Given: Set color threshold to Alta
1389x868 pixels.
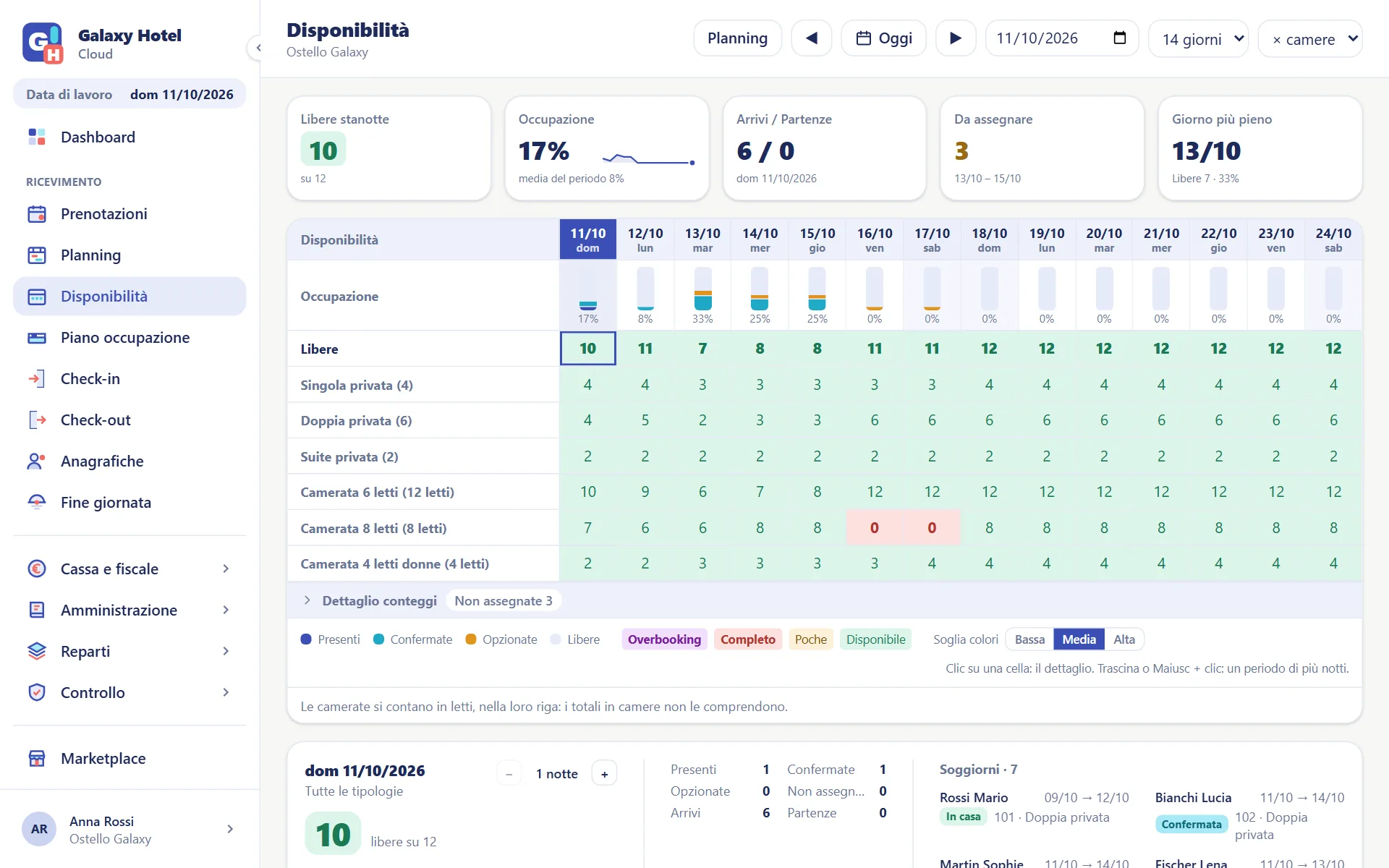Looking at the screenshot, I should (x=1124, y=639).
